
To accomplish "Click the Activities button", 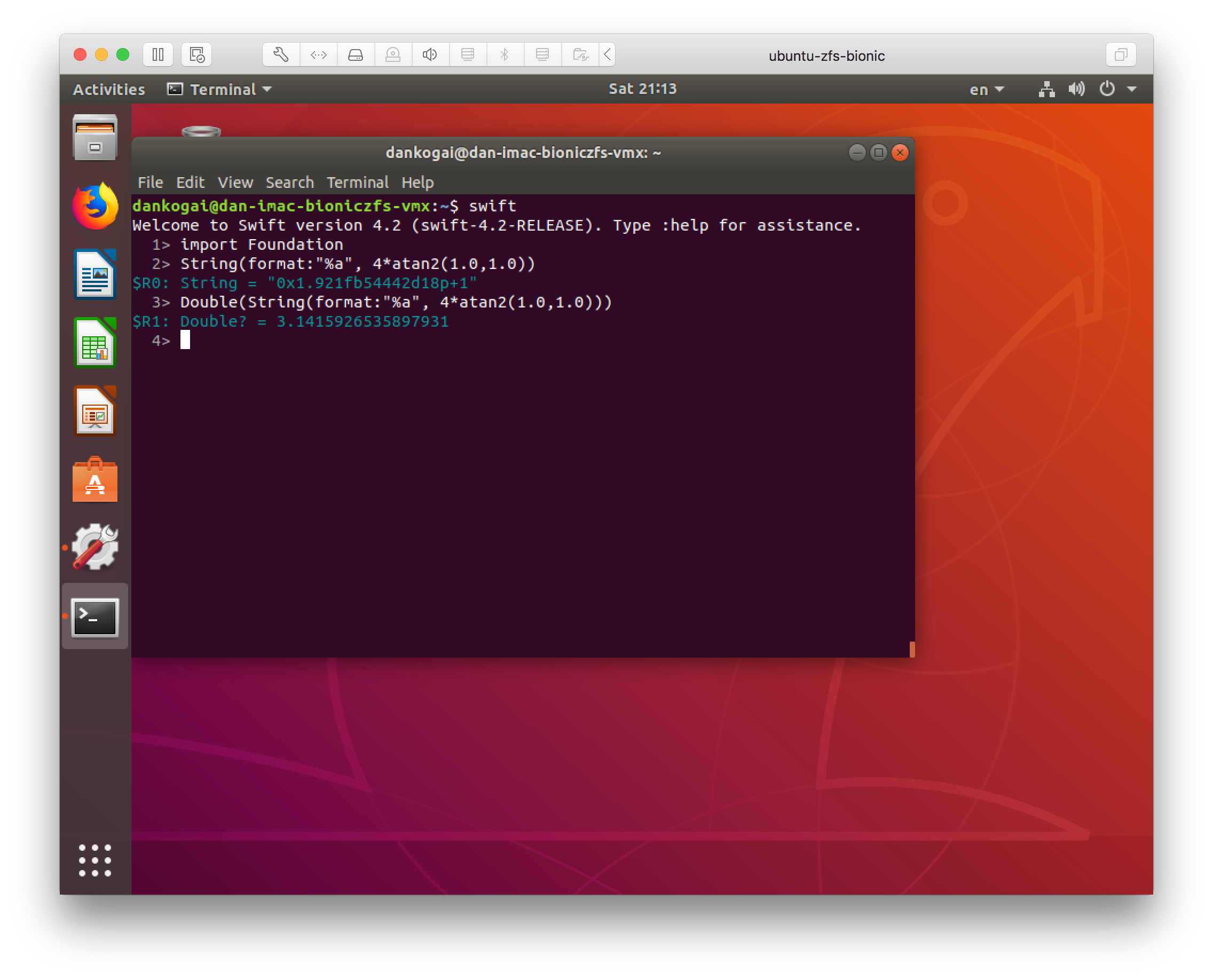I will 109,89.
